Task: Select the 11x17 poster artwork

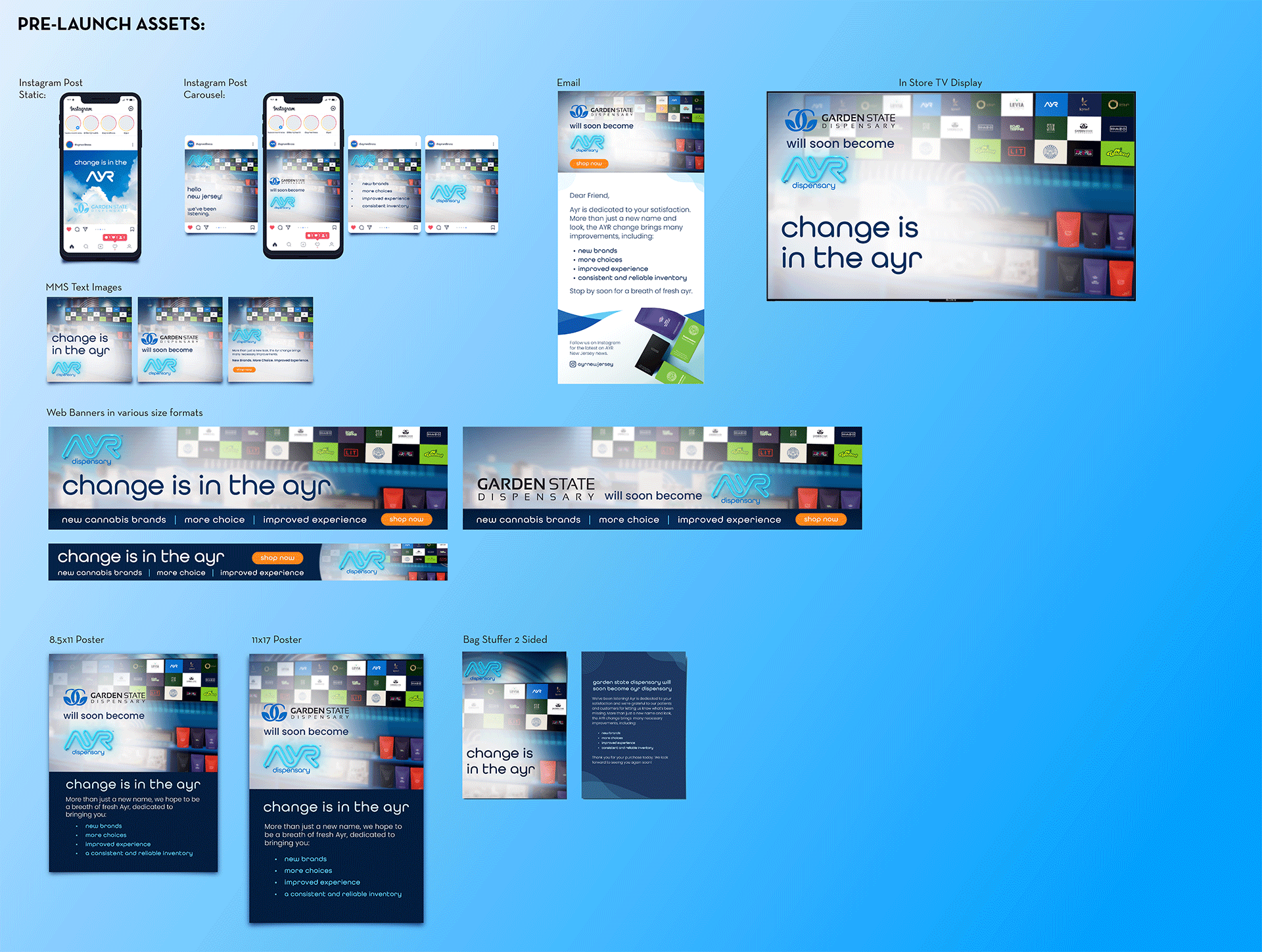Action: pyautogui.click(x=337, y=788)
